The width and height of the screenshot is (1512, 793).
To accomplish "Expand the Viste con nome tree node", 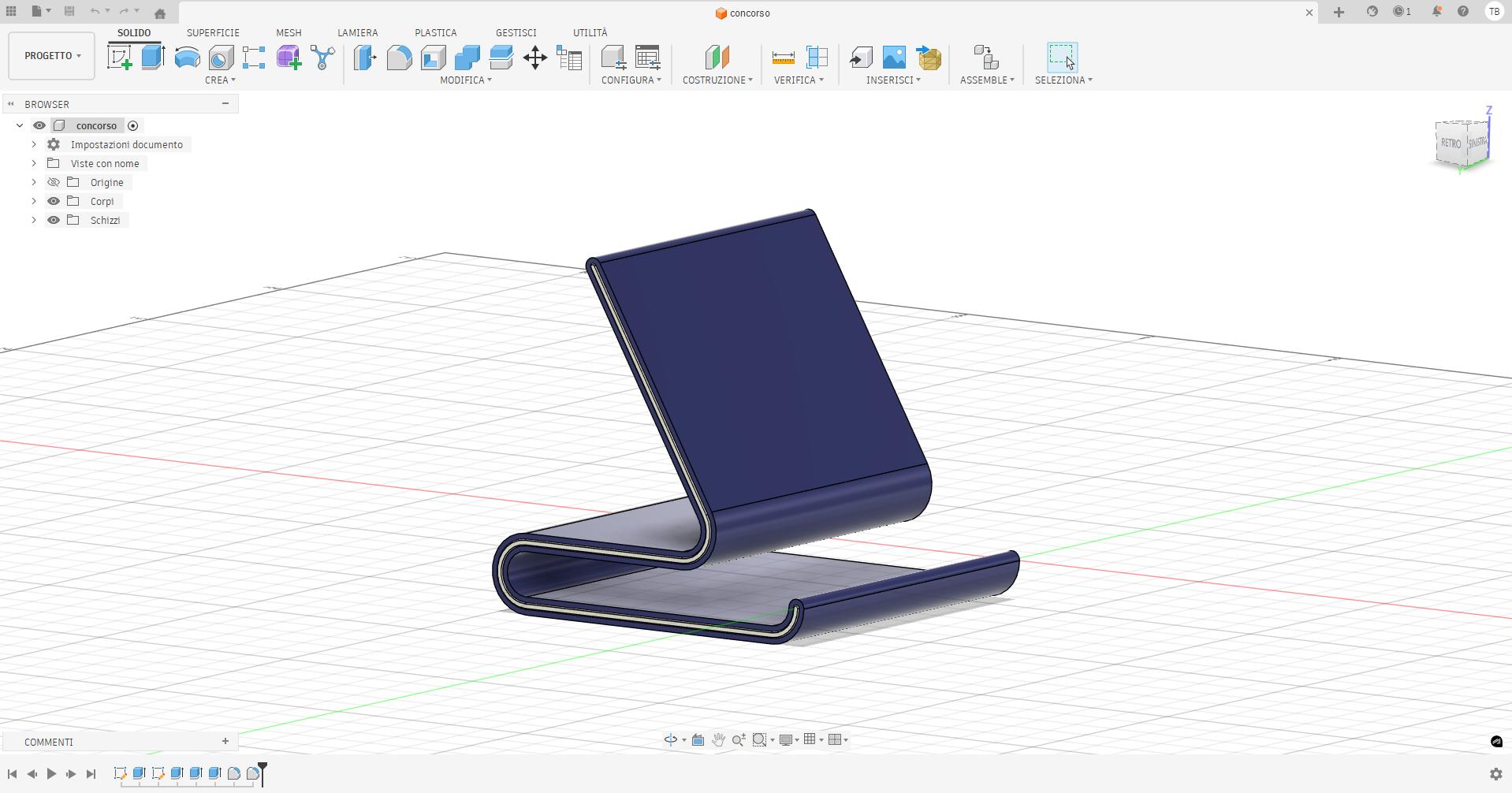I will (34, 163).
